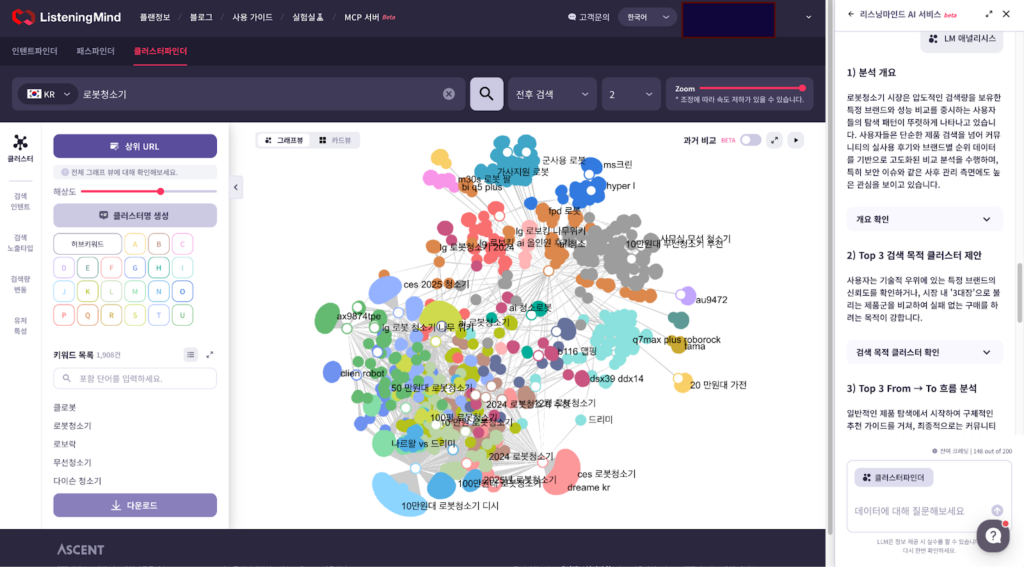Expand the keyword list panel
This screenshot has height=567, width=1024.
pyautogui.click(x=210, y=354)
